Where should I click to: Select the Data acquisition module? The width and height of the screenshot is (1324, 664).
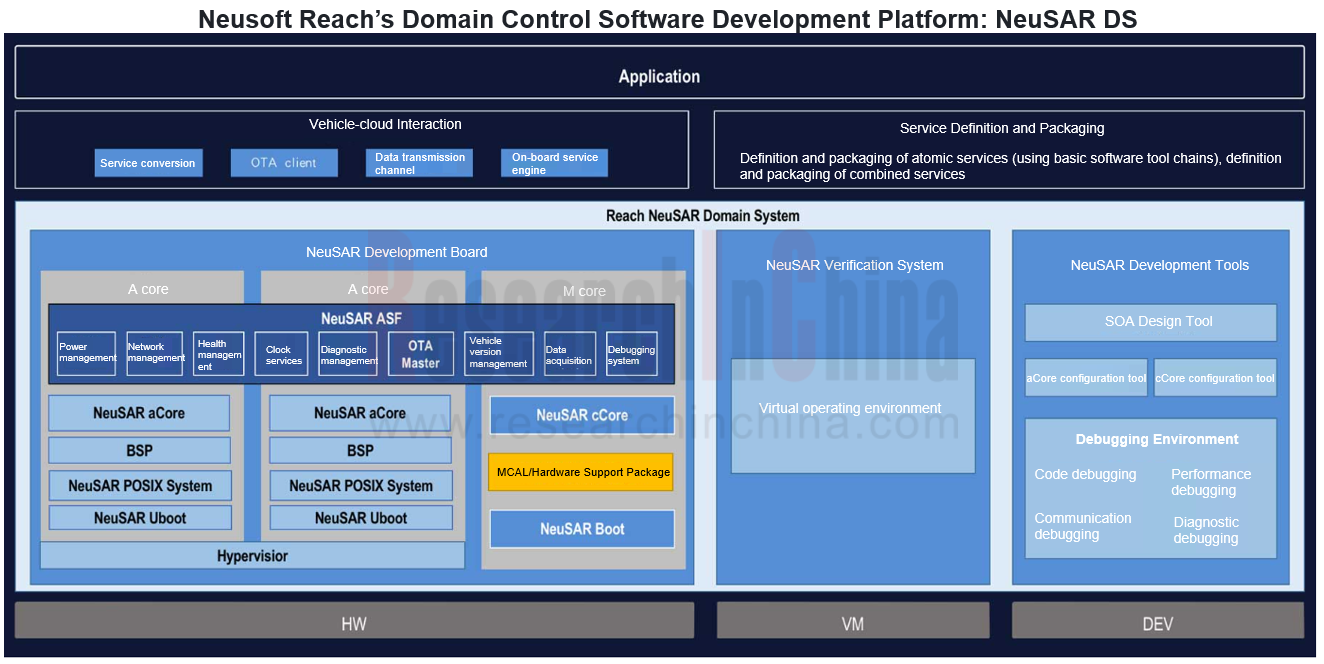(x=570, y=354)
